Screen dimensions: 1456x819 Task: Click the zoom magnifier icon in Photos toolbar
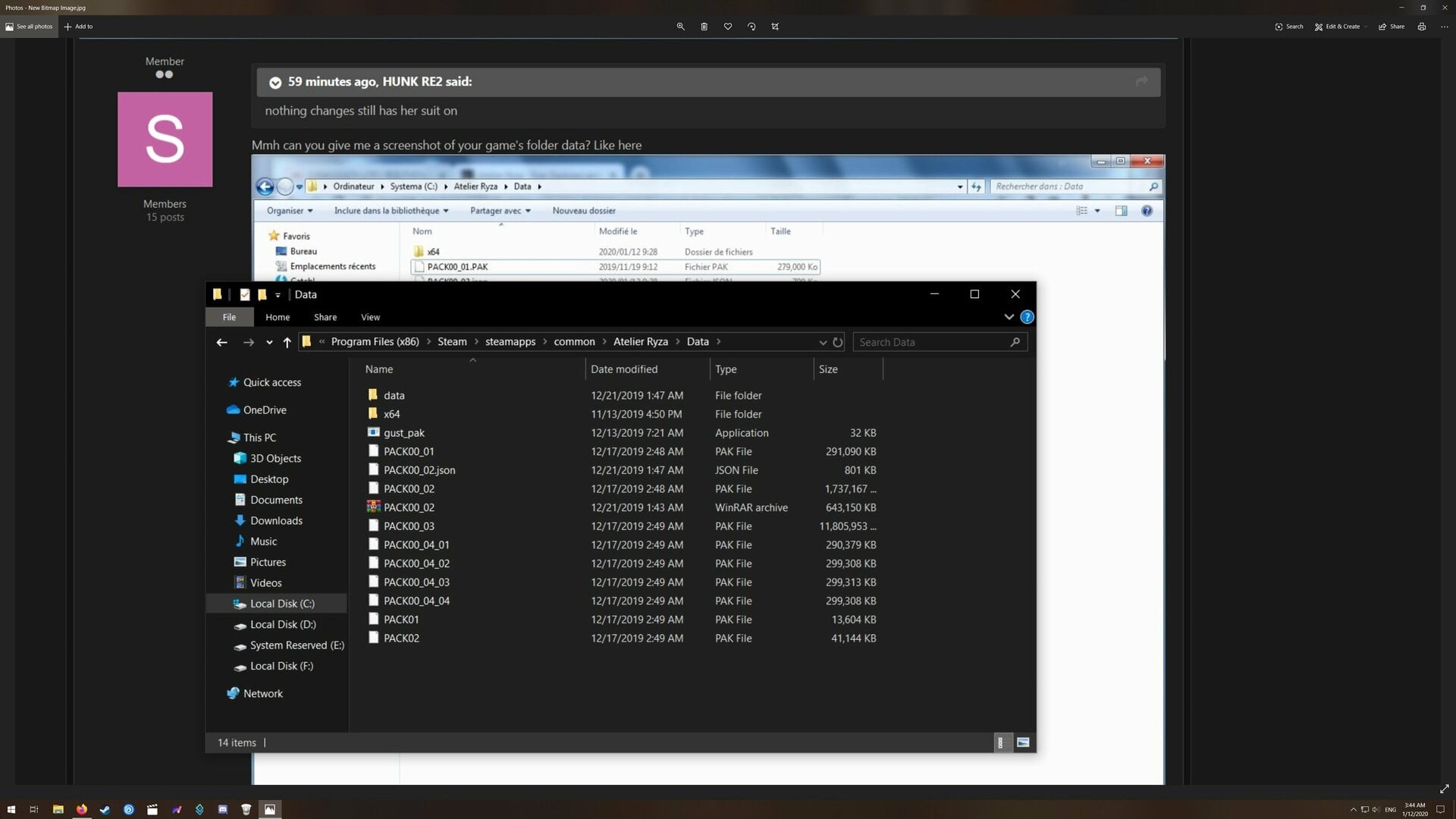coord(680,27)
